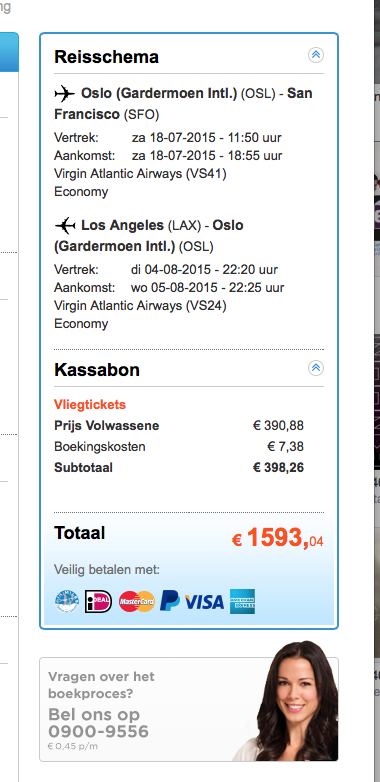Screen dimensions: 380x782
Task: Collapse the Reisschema section chevron
Action: pyautogui.click(x=316, y=55)
